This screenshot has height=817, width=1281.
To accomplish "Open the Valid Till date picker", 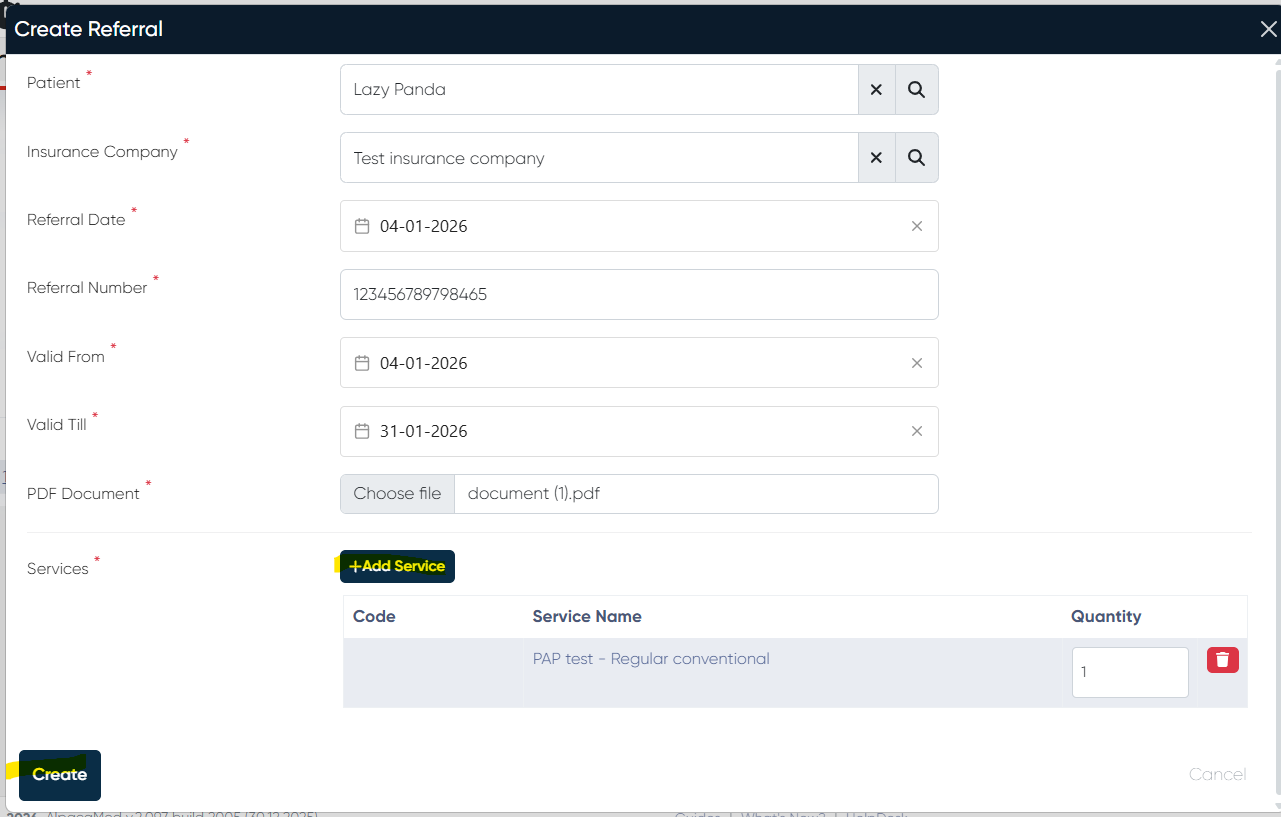I will tap(363, 431).
